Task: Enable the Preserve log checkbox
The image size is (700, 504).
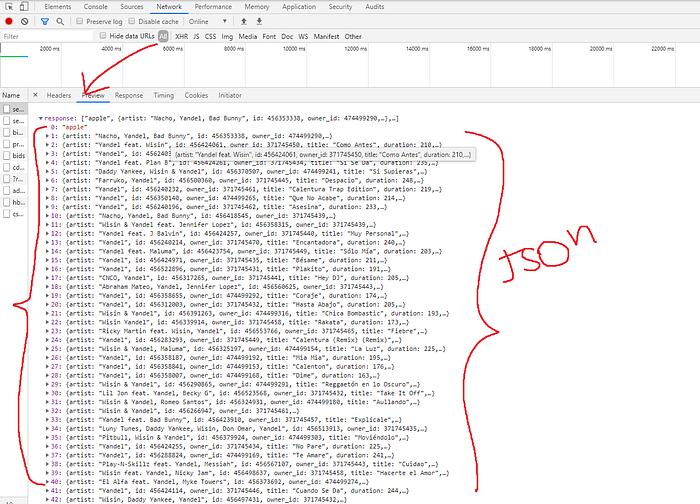Action: tap(79, 21)
